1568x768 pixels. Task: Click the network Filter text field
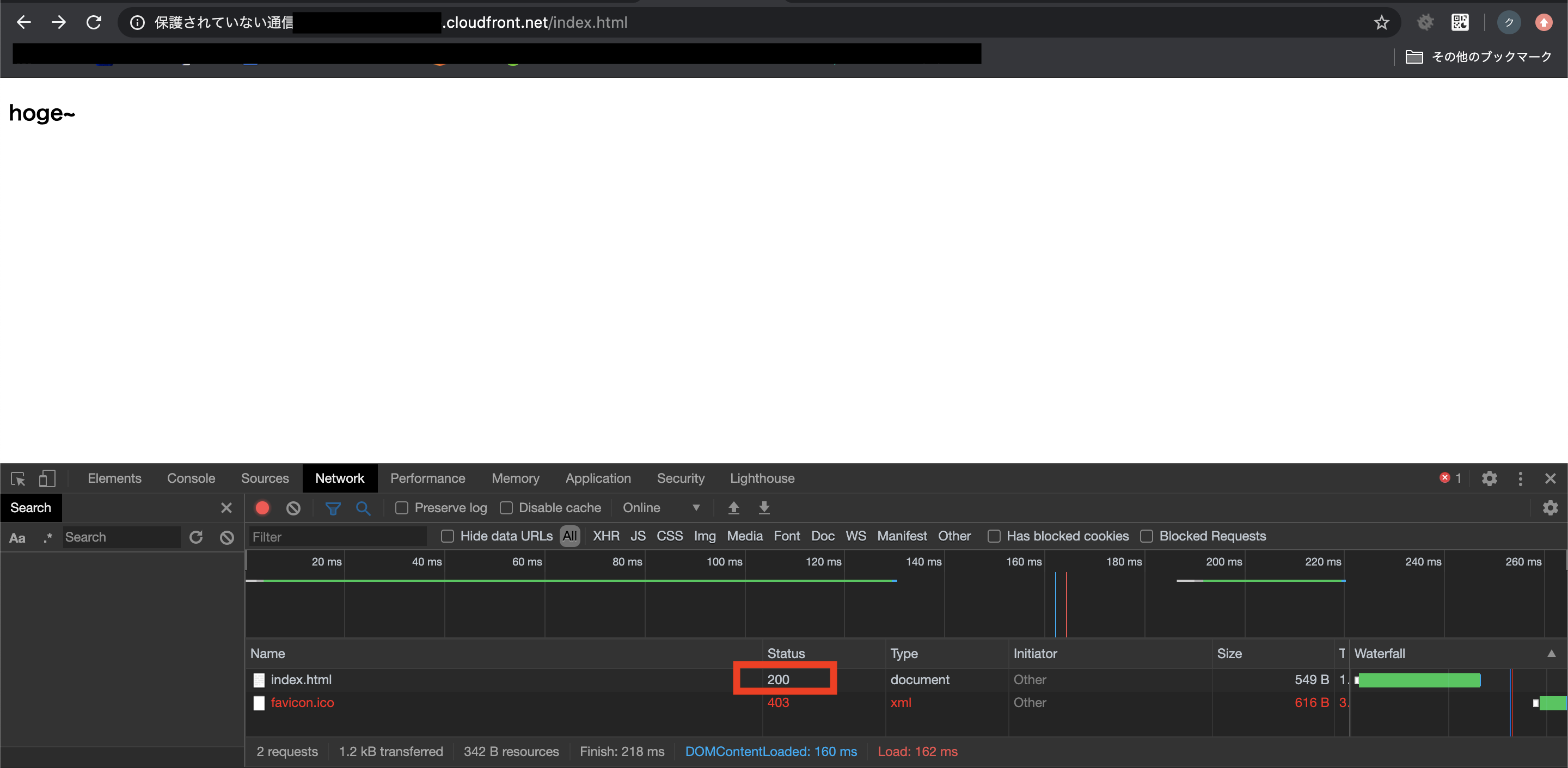point(337,537)
